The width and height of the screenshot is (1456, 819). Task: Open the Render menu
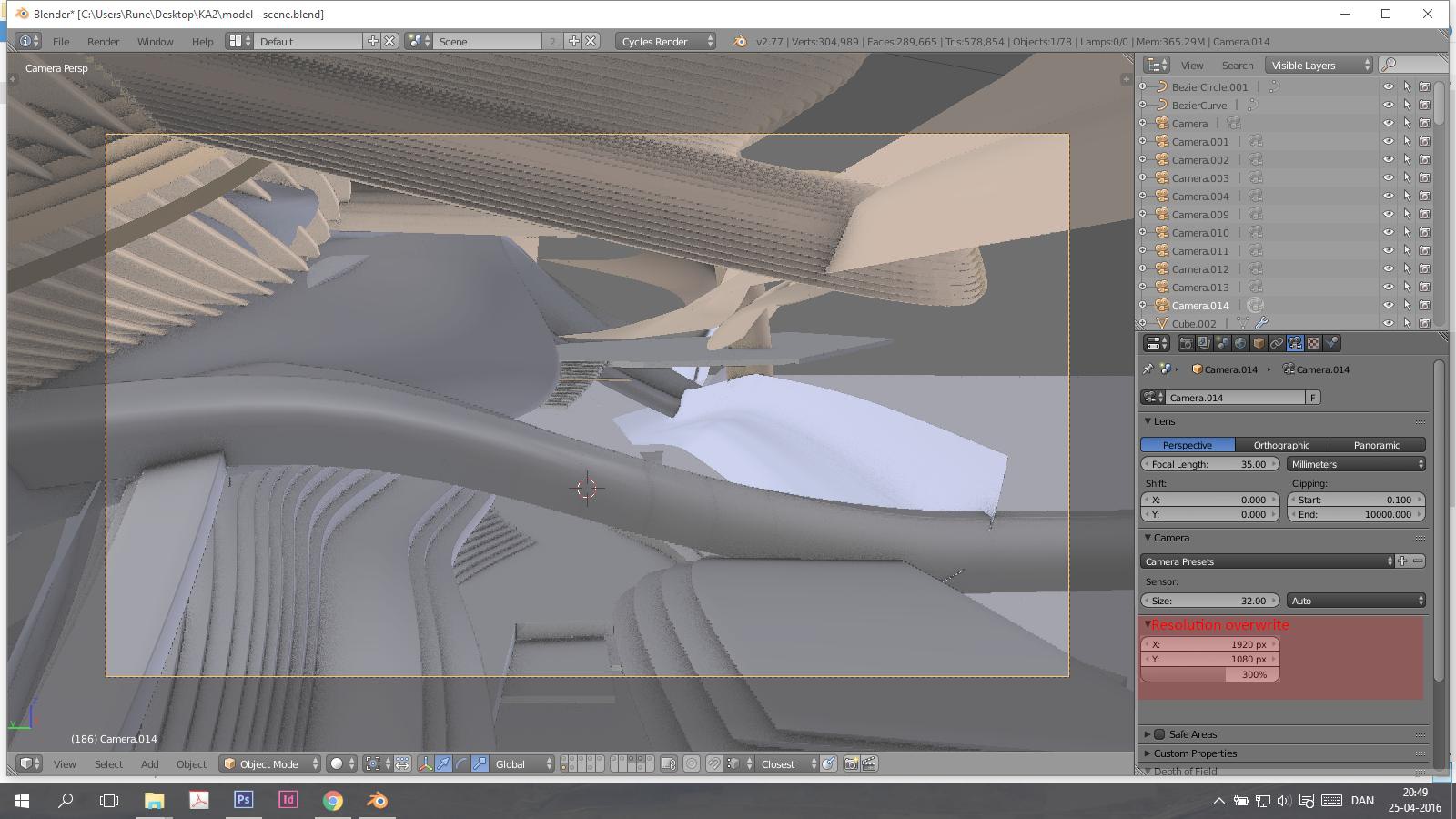(x=103, y=41)
